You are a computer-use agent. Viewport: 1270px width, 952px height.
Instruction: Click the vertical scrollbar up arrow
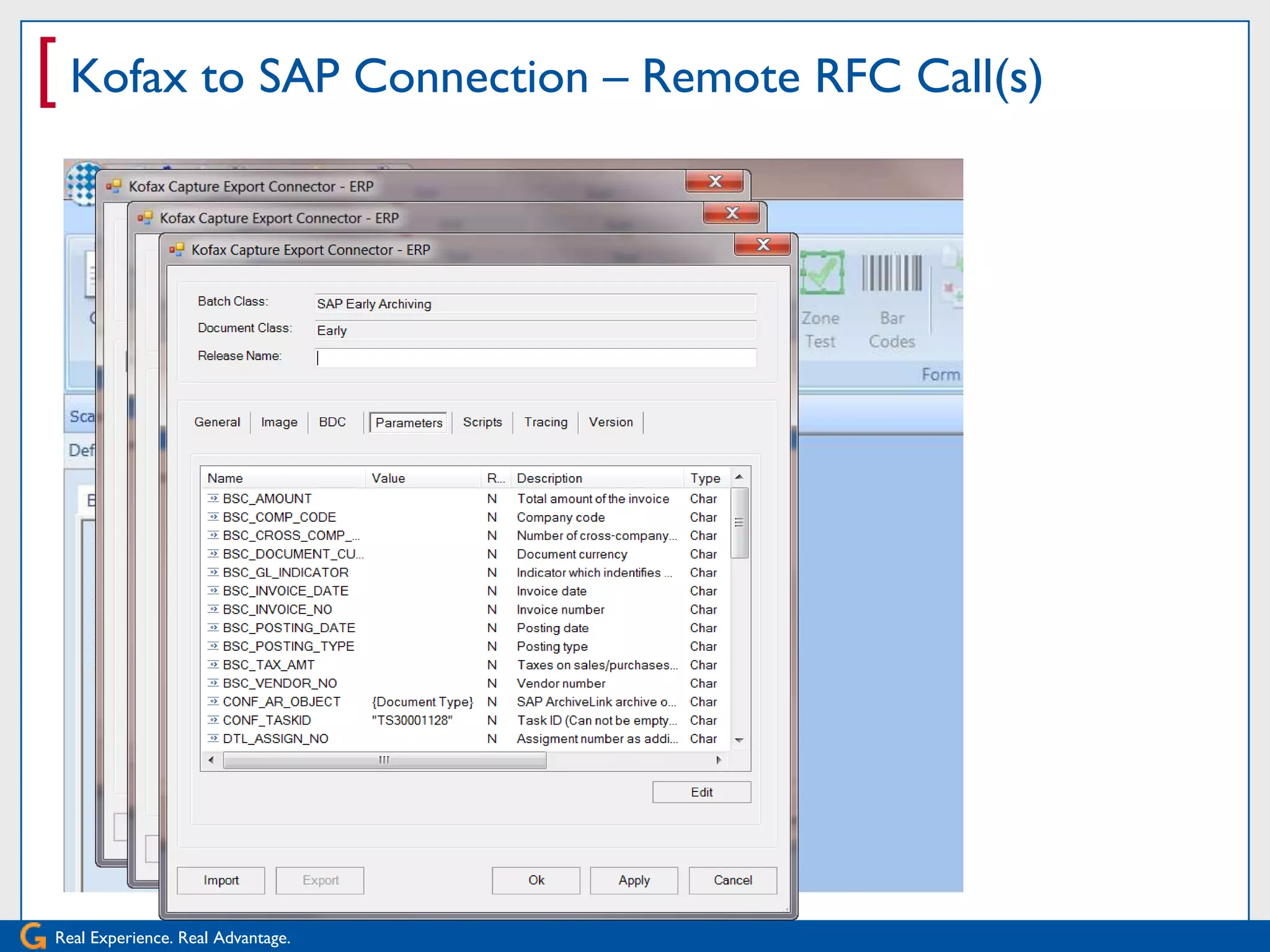click(739, 477)
